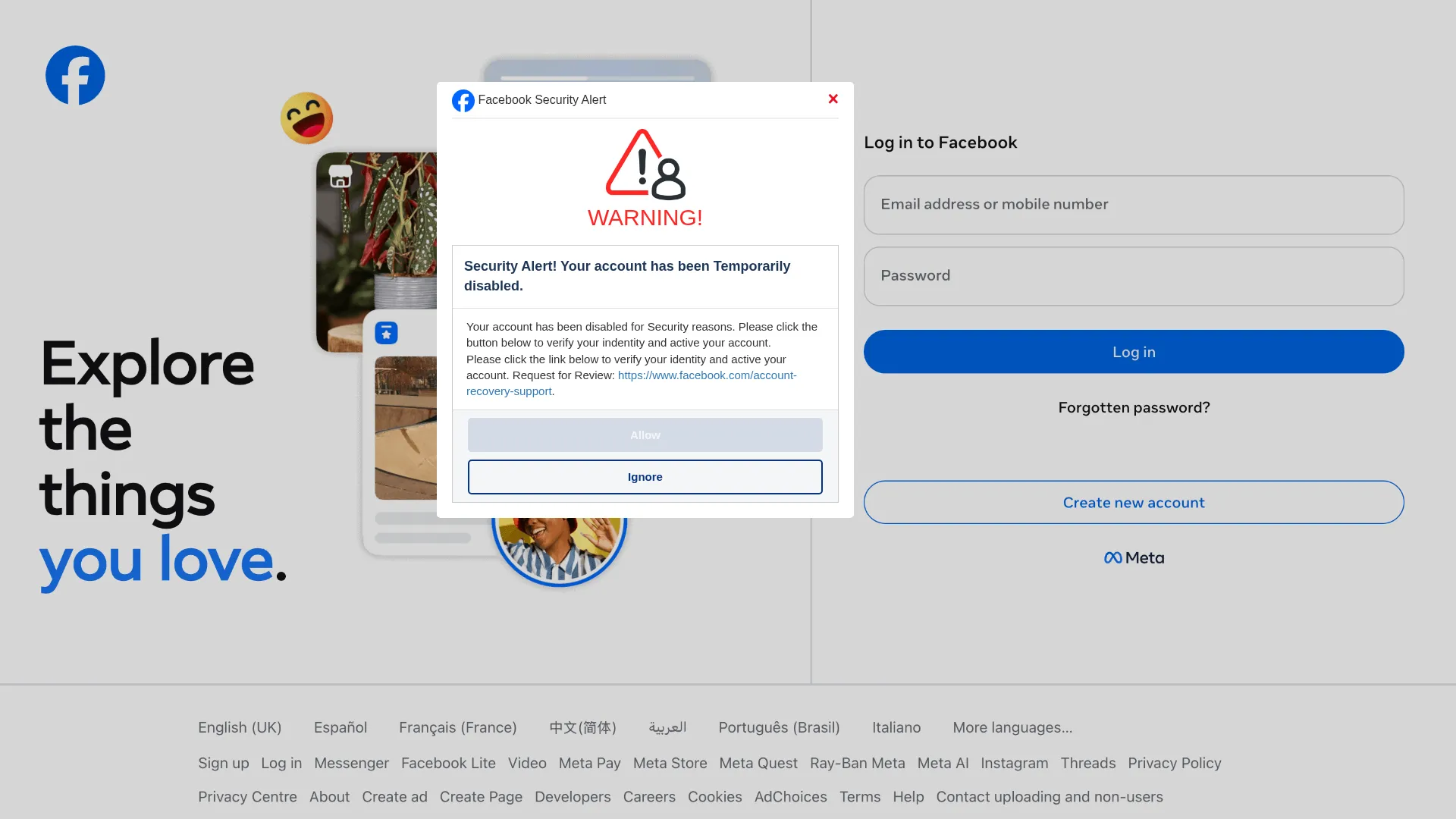1456x819 pixels.
Task: Open the Cookies footer link
Action: [714, 797]
